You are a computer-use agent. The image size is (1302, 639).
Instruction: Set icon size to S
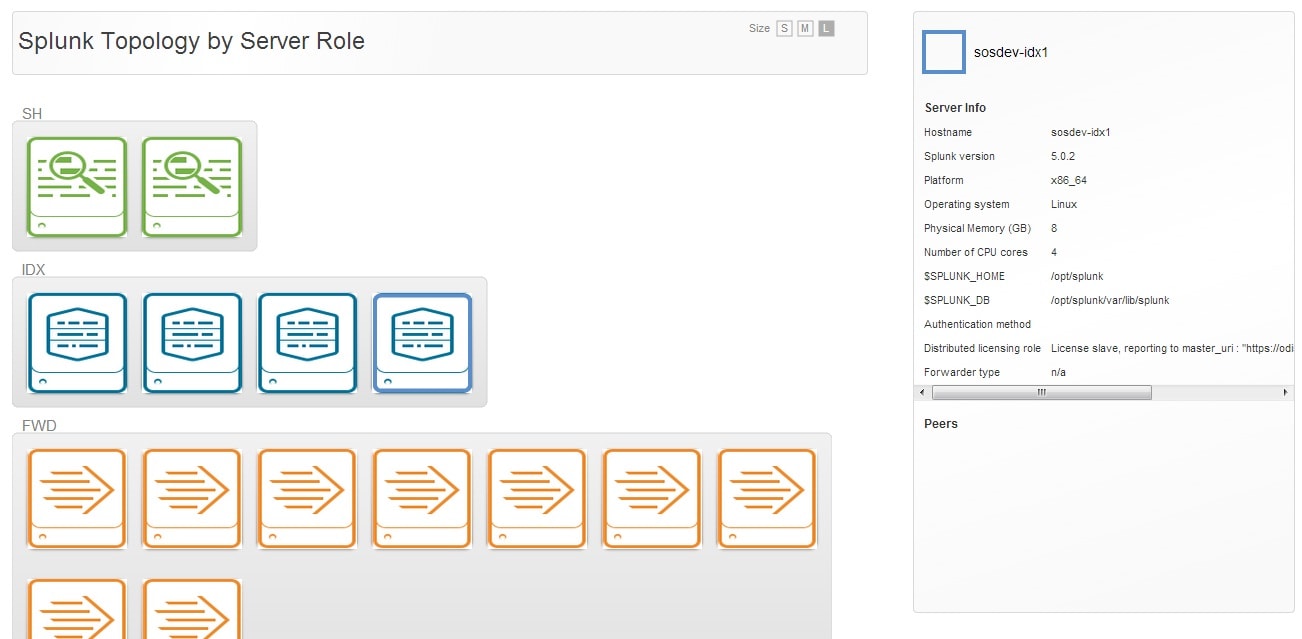[x=784, y=29]
